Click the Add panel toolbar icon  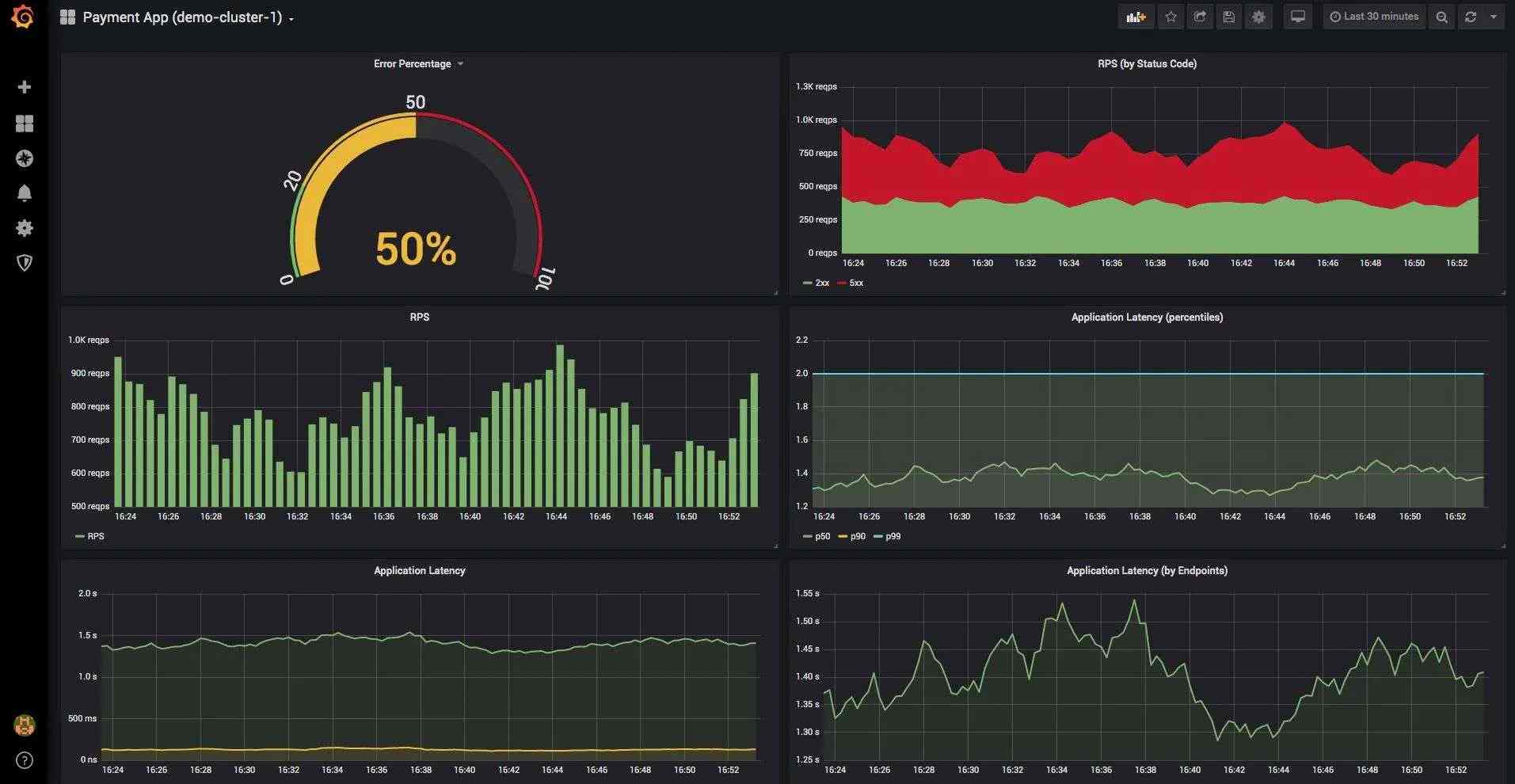1136,17
